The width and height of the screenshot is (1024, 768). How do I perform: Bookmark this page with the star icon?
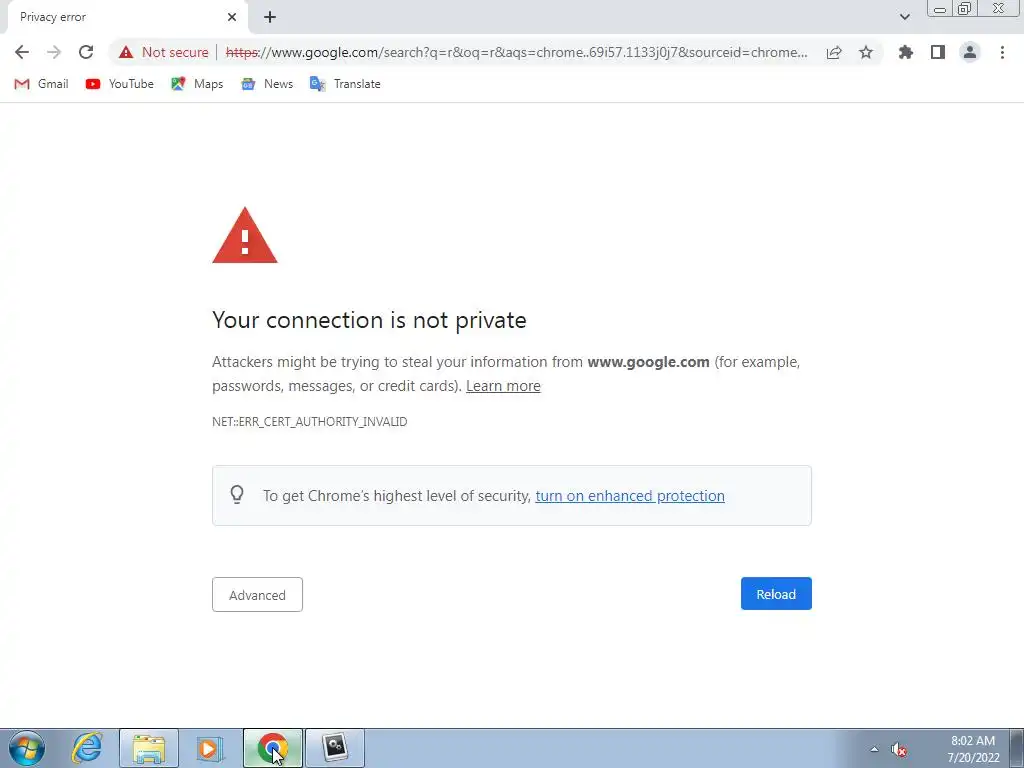(x=866, y=52)
